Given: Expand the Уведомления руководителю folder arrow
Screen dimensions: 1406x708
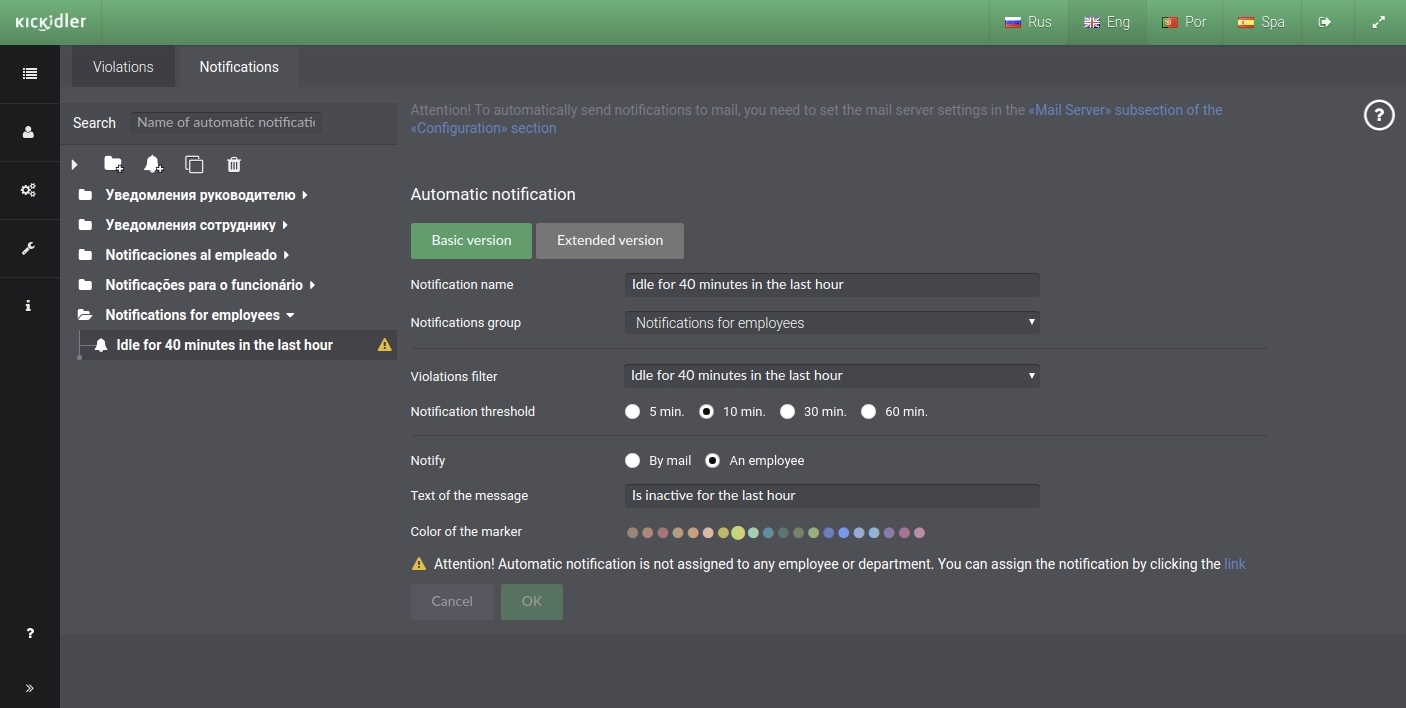Looking at the screenshot, I should click(304, 195).
